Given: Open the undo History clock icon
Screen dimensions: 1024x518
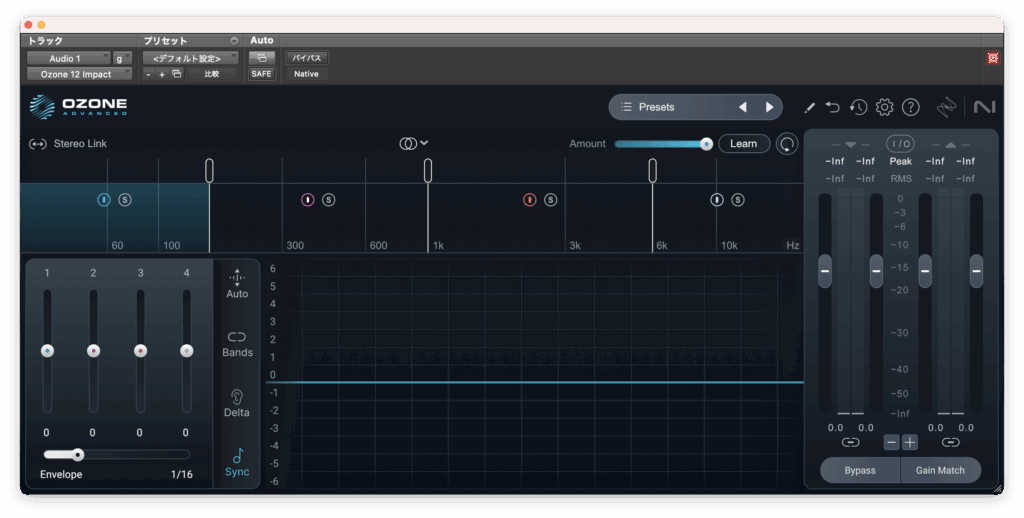Looking at the screenshot, I should pos(858,107).
